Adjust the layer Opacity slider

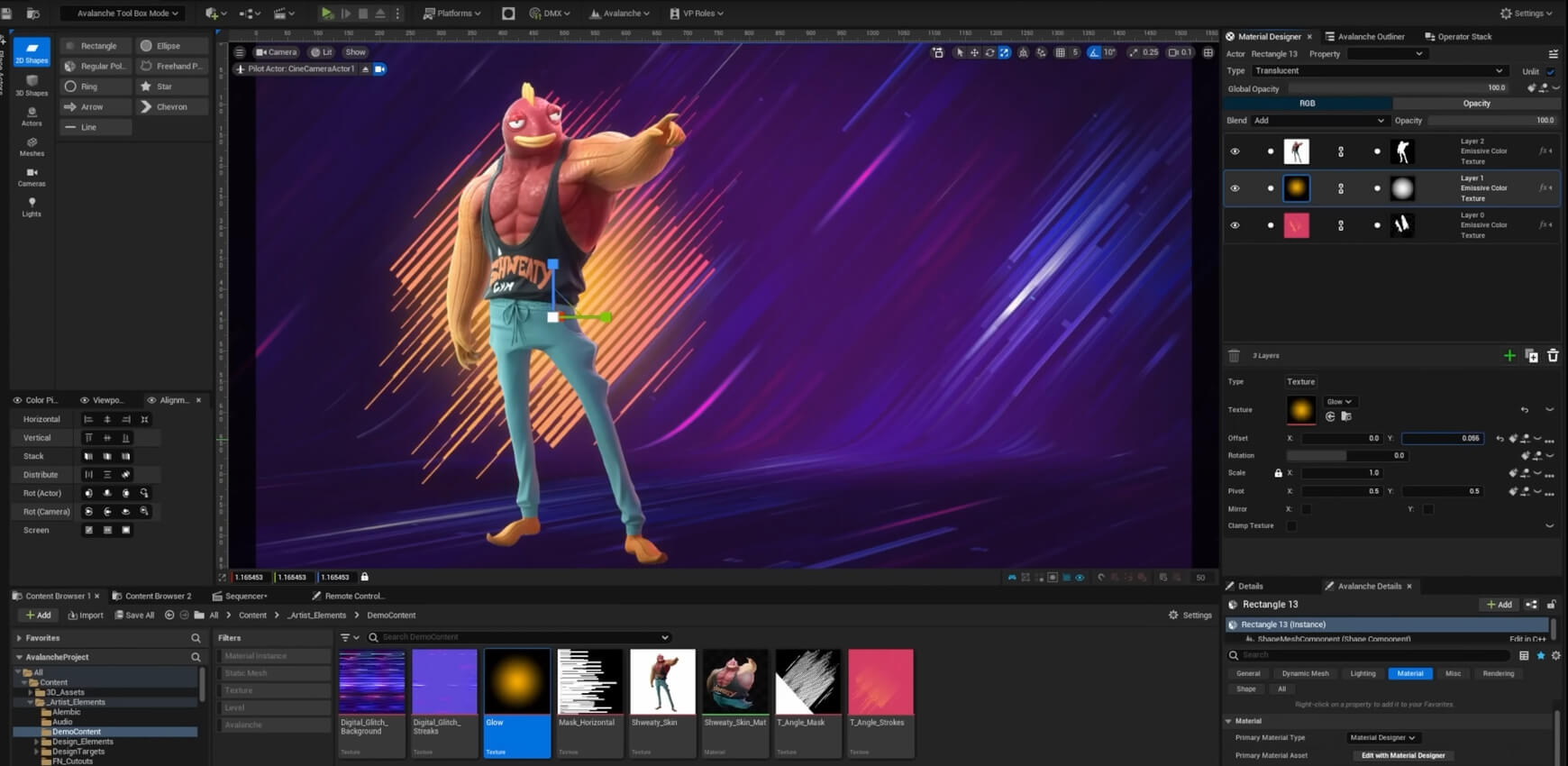(x=1494, y=121)
